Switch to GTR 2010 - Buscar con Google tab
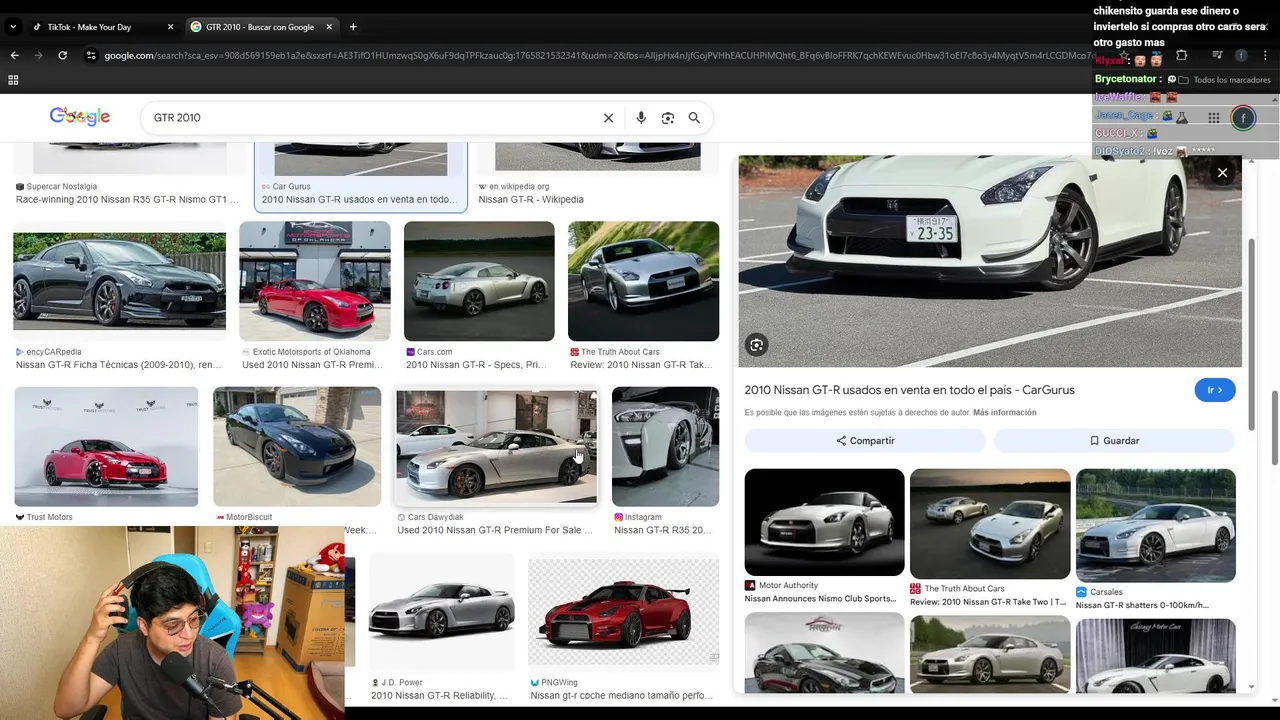The height and width of the screenshot is (720, 1280). [260, 27]
